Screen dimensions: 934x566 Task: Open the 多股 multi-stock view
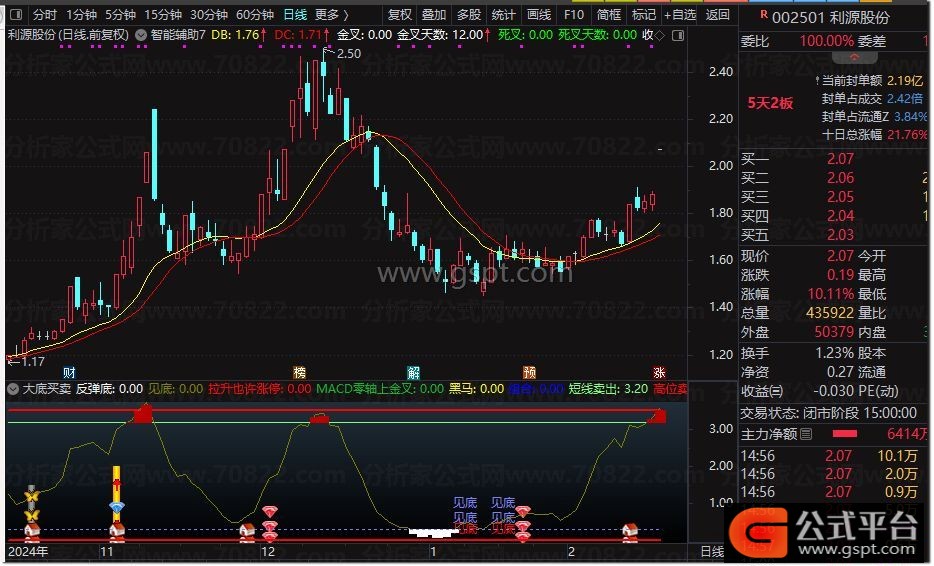point(469,14)
